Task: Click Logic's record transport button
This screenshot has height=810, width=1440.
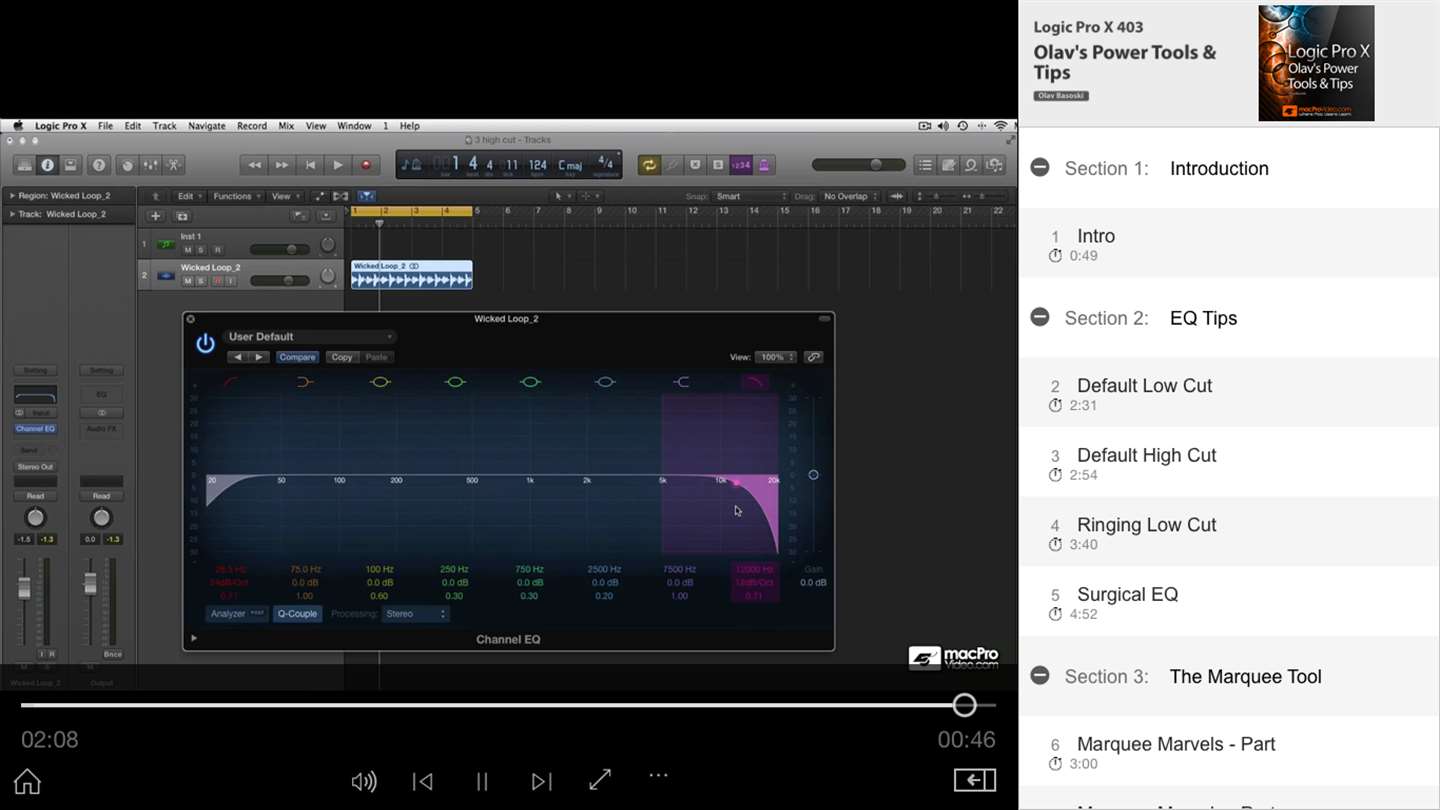Action: 366,165
